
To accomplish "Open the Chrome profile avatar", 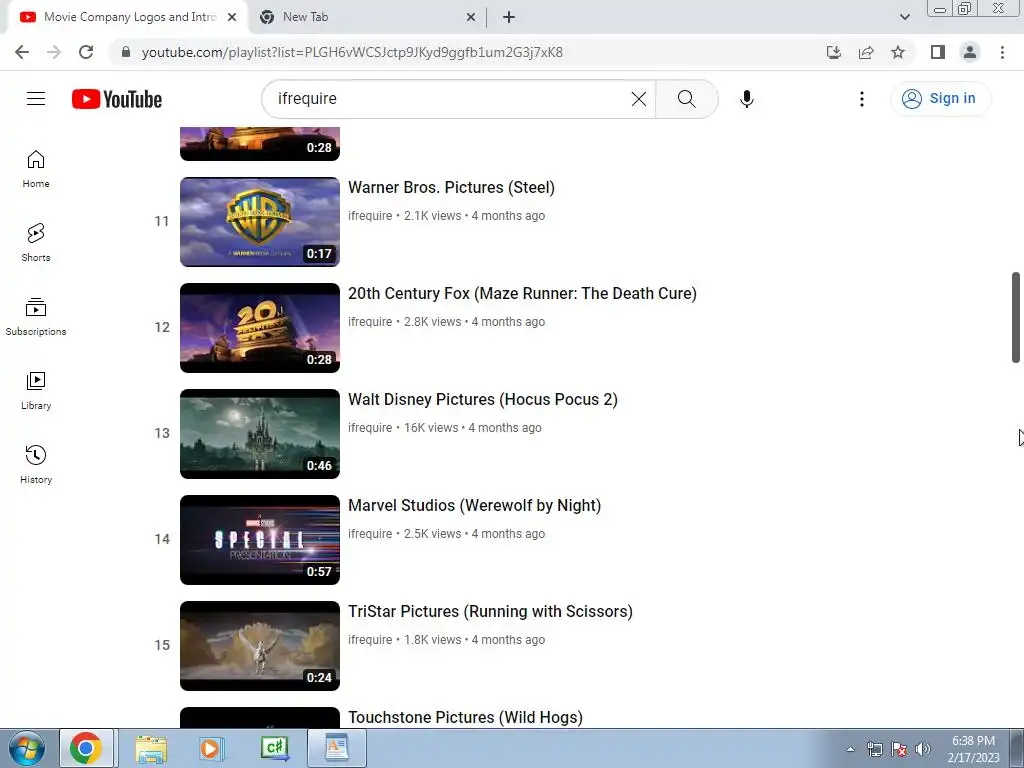I will coord(970,52).
